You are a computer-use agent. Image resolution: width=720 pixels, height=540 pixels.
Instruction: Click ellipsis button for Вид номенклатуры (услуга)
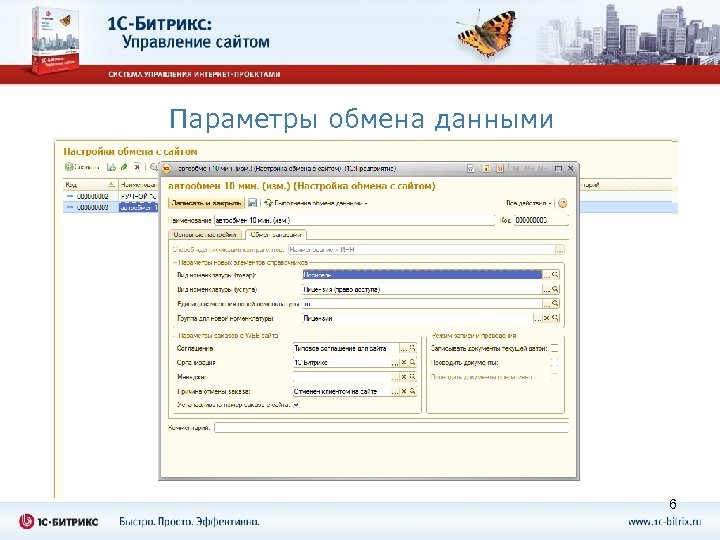pyautogui.click(x=546, y=289)
